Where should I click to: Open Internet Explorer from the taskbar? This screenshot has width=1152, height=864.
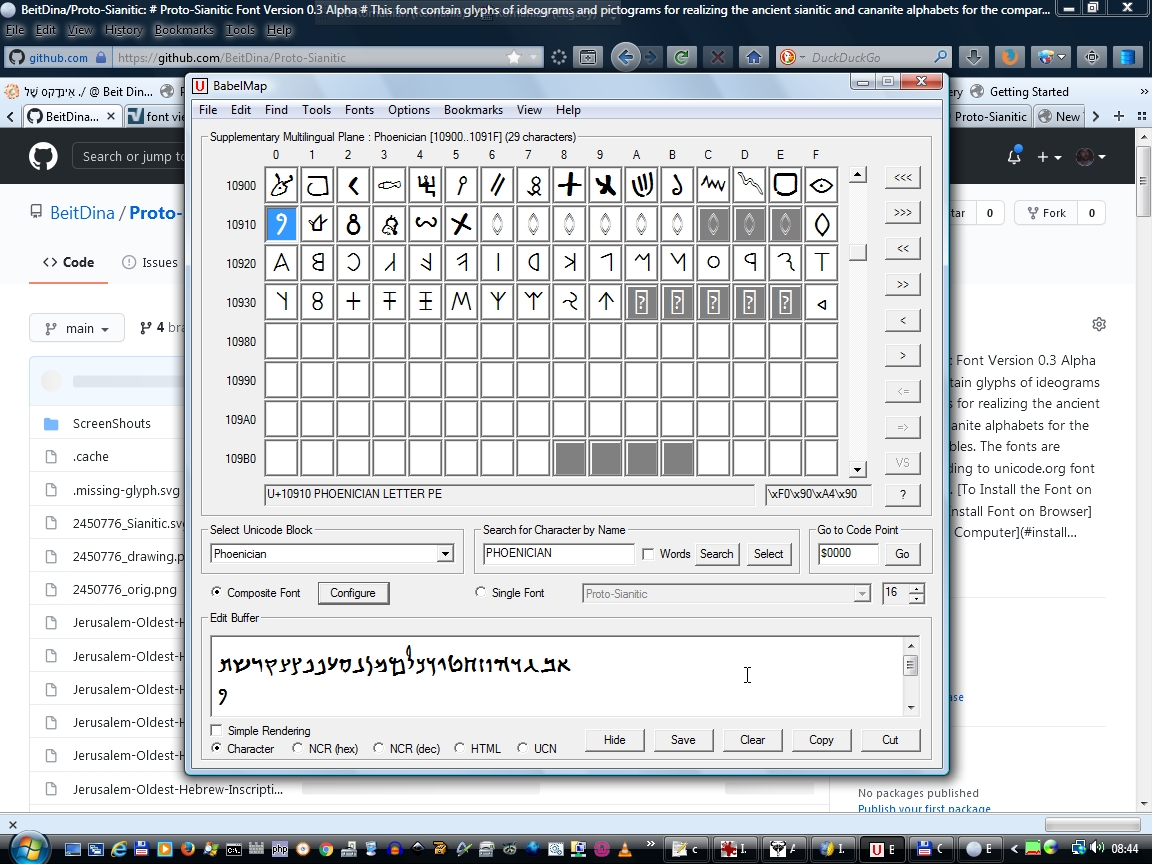coord(119,849)
